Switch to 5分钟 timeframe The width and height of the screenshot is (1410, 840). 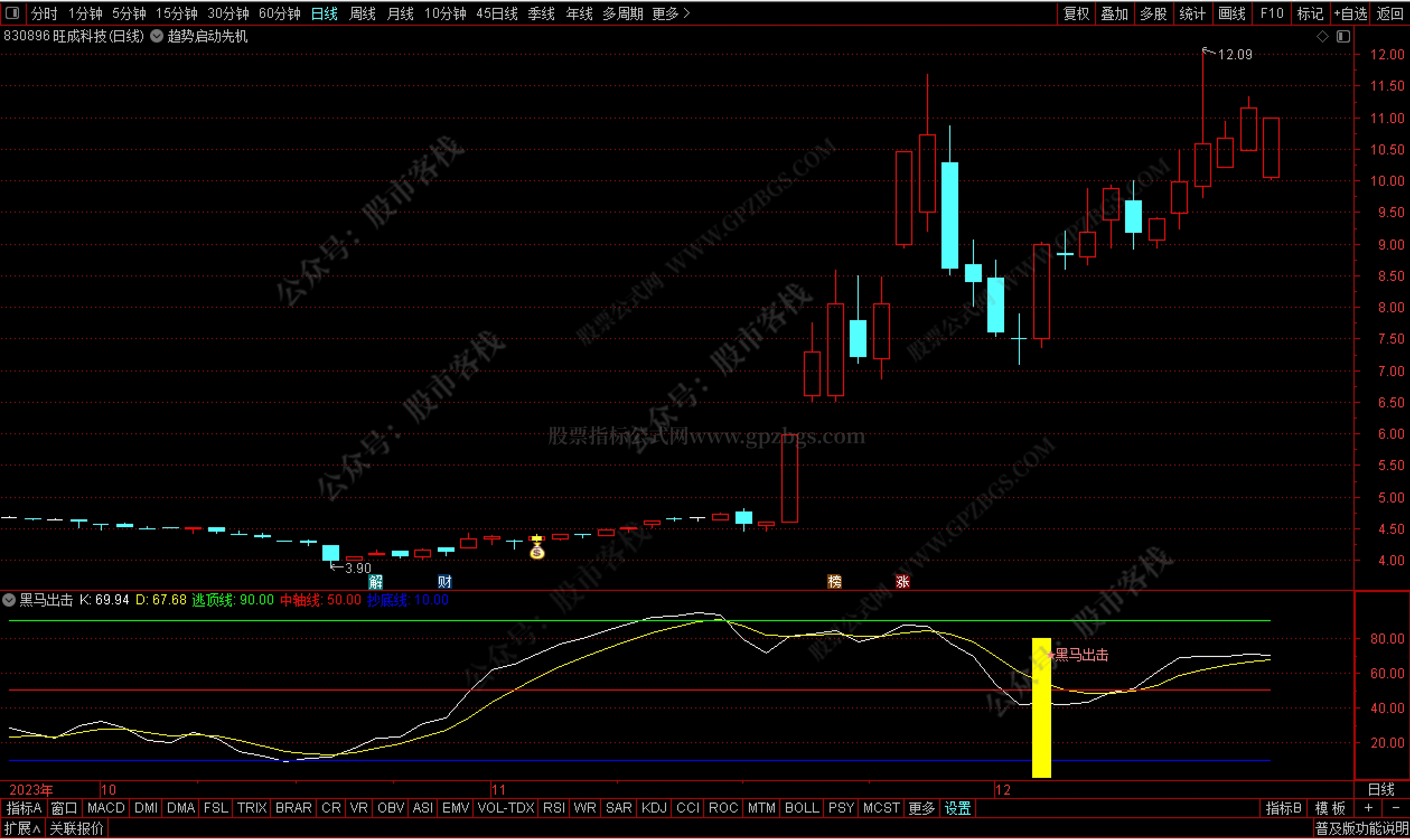pyautogui.click(x=129, y=13)
